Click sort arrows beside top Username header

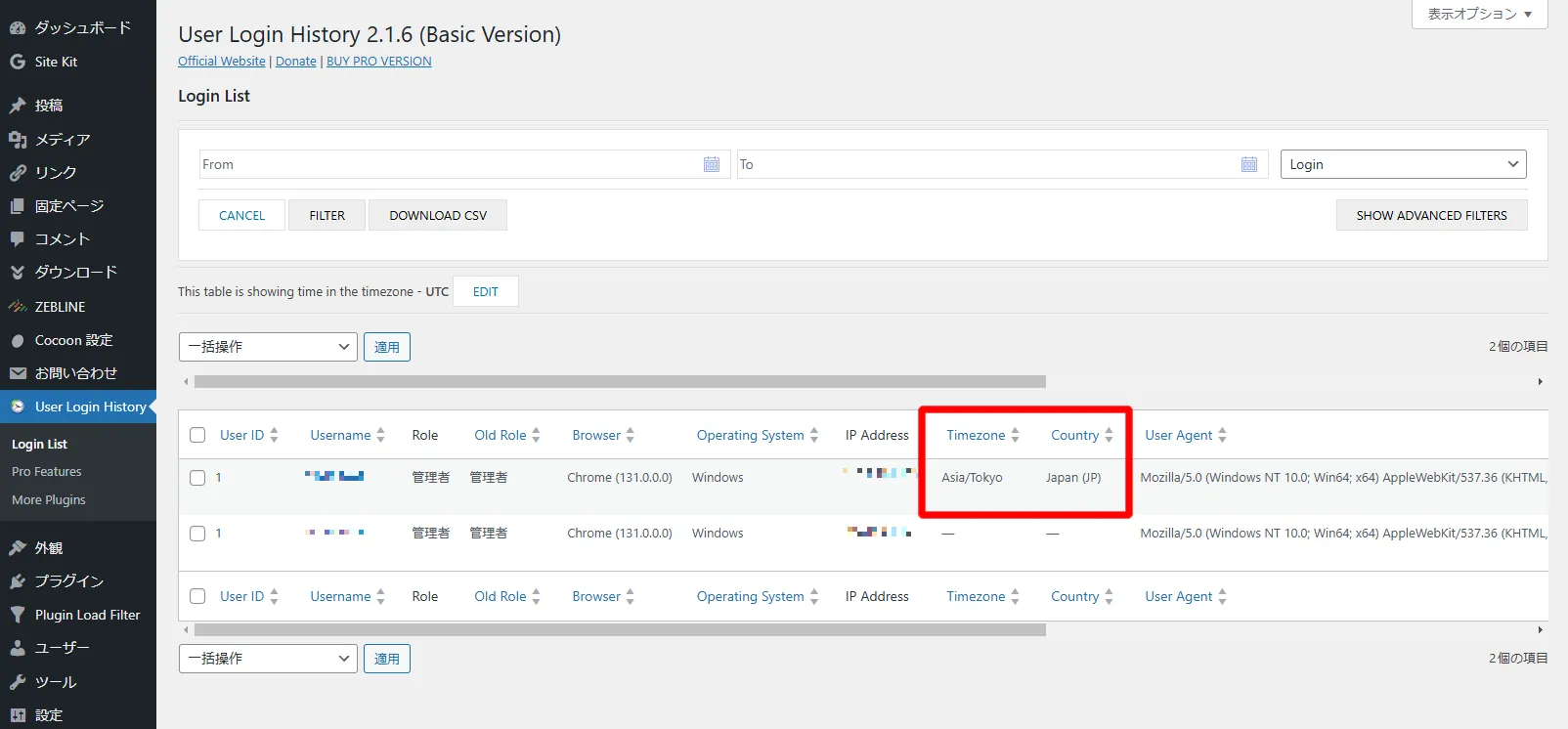[x=380, y=435]
